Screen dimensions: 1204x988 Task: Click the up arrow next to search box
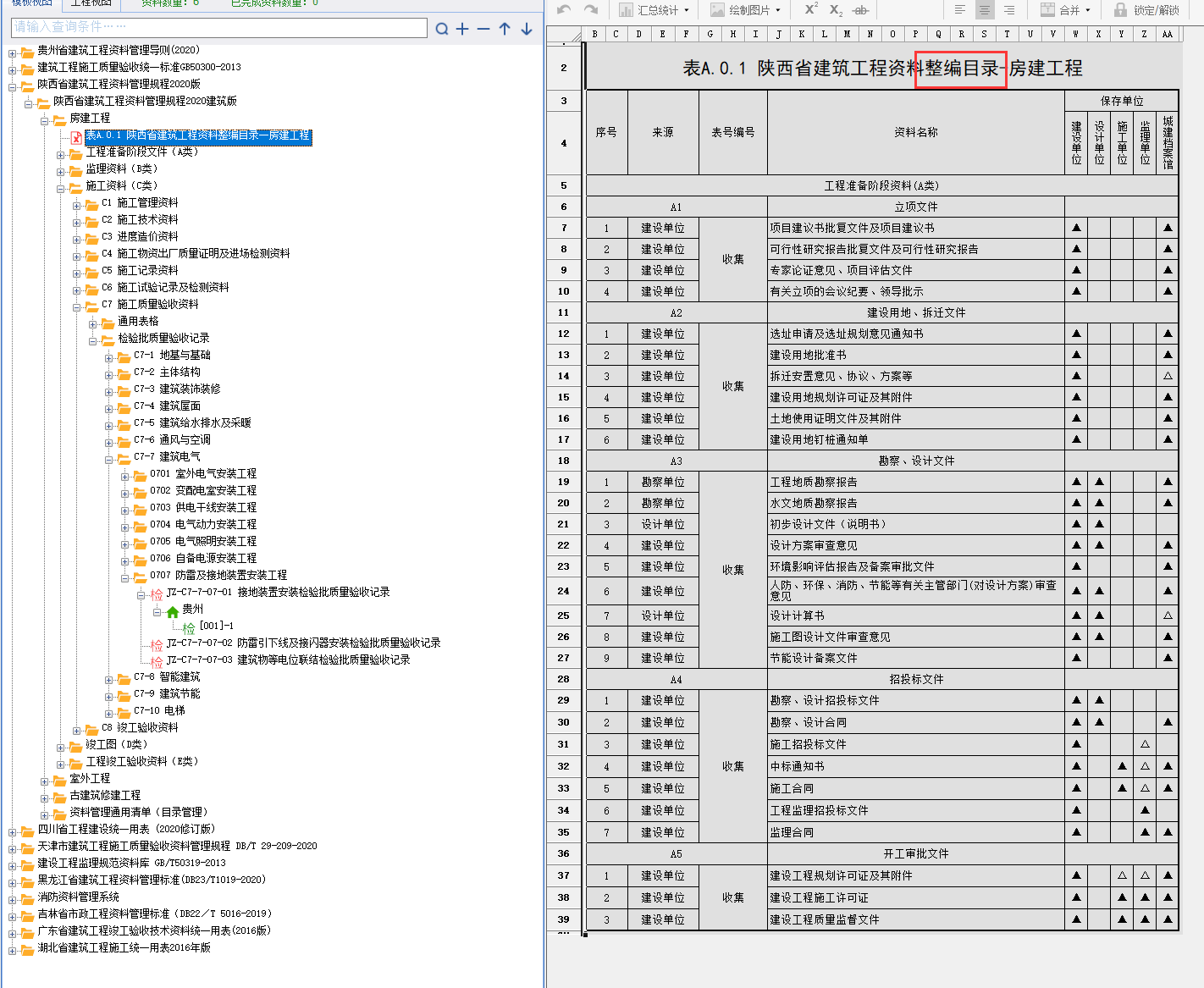[505, 29]
